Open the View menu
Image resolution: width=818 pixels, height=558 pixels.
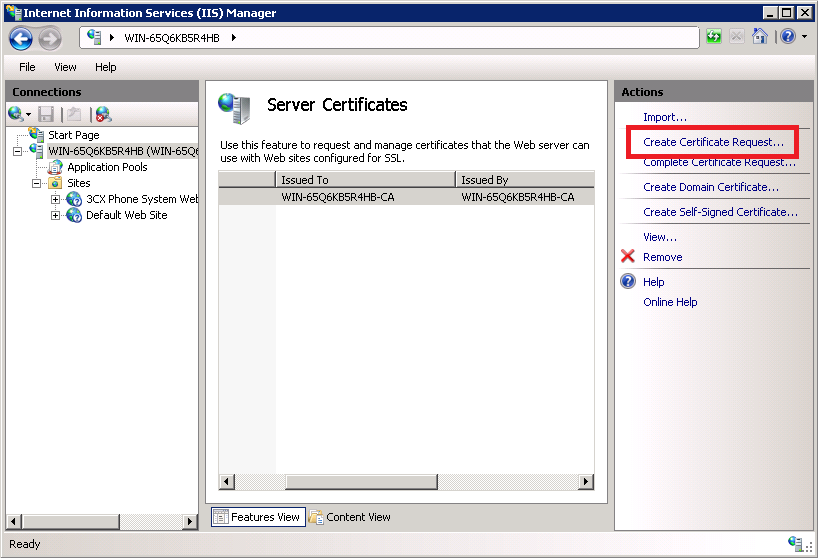(x=65, y=67)
